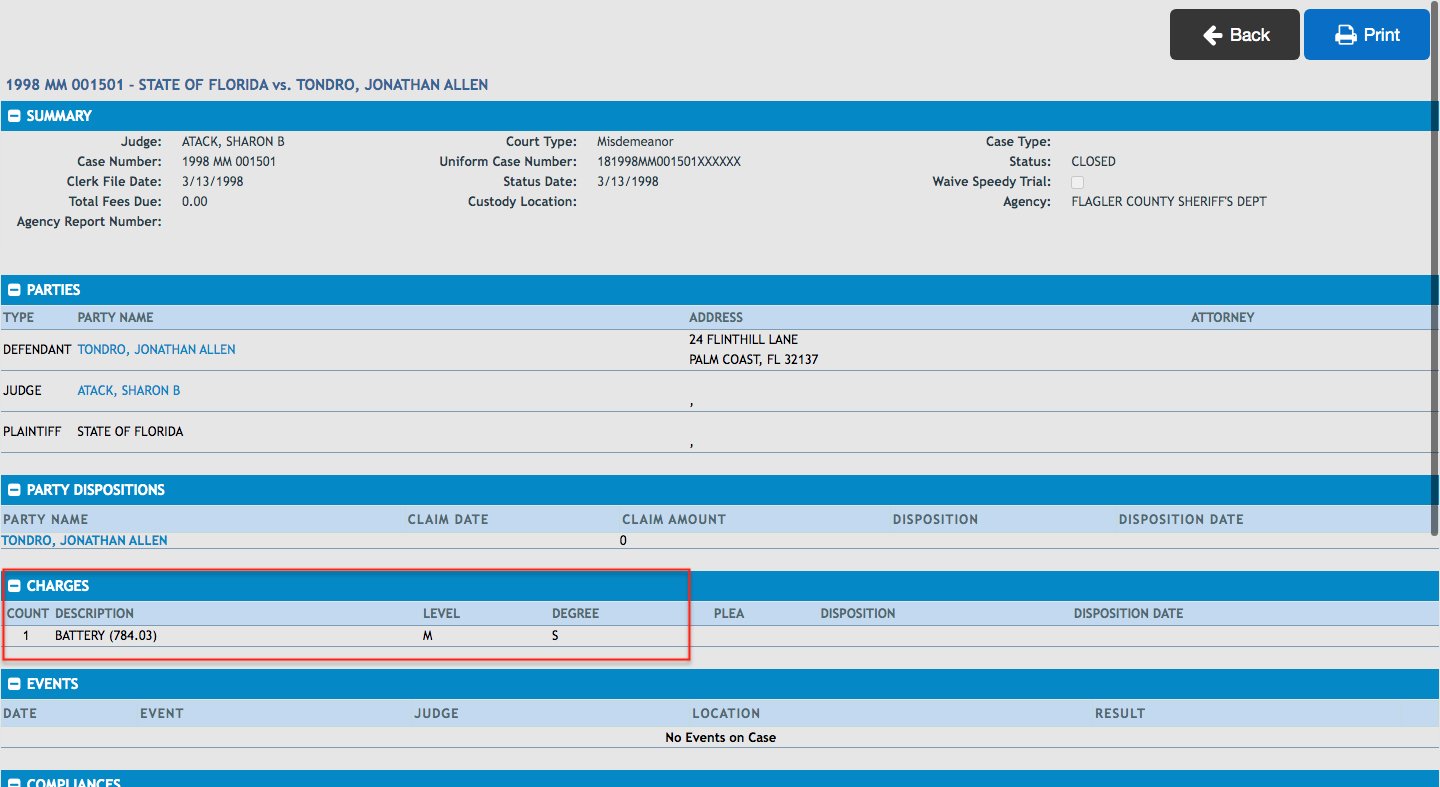Collapse the Compliances section
The image size is (1440, 787).
15,783
